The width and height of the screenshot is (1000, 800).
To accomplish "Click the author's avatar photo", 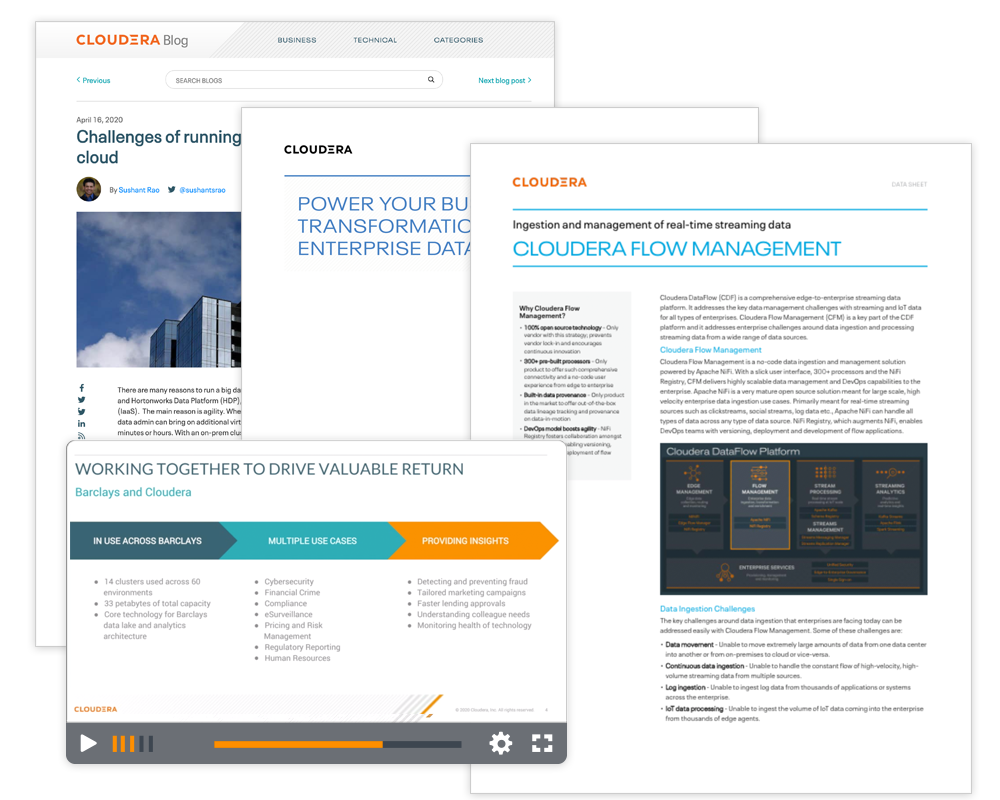I will point(89,189).
